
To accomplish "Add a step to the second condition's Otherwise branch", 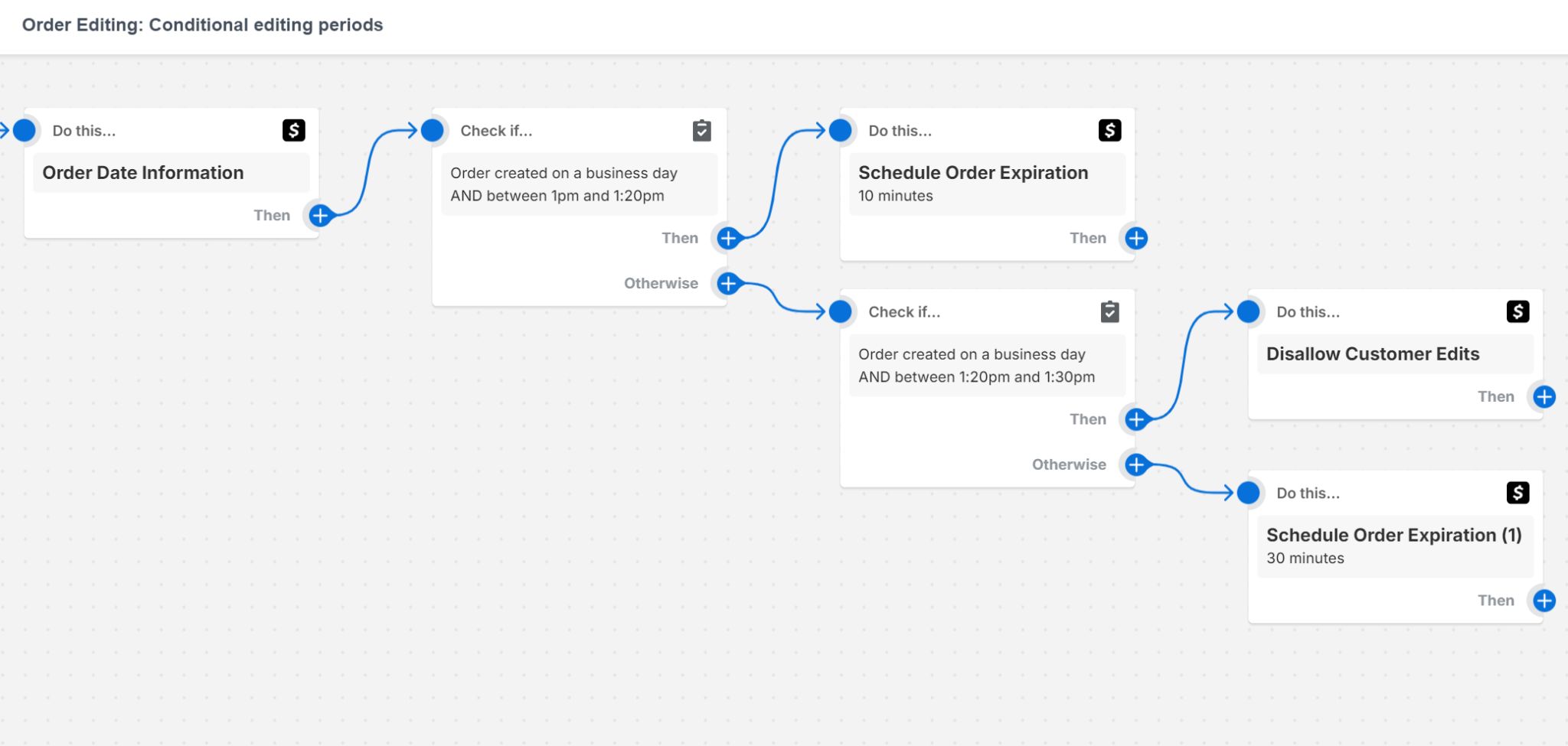I will tap(1135, 464).
